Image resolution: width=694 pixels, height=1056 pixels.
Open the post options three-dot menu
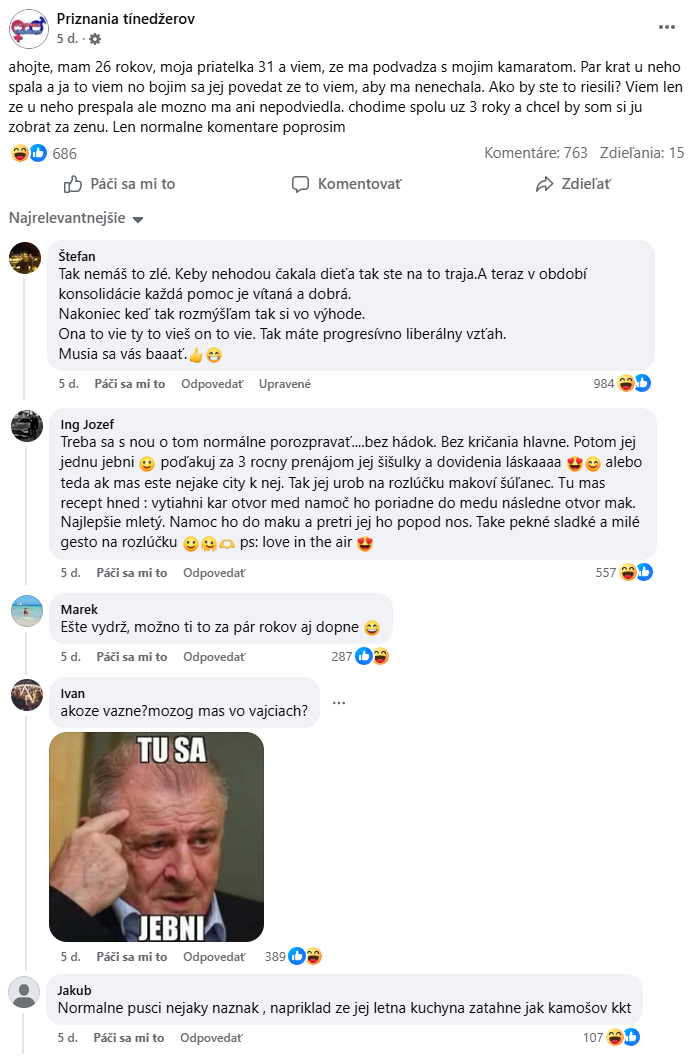tap(667, 27)
